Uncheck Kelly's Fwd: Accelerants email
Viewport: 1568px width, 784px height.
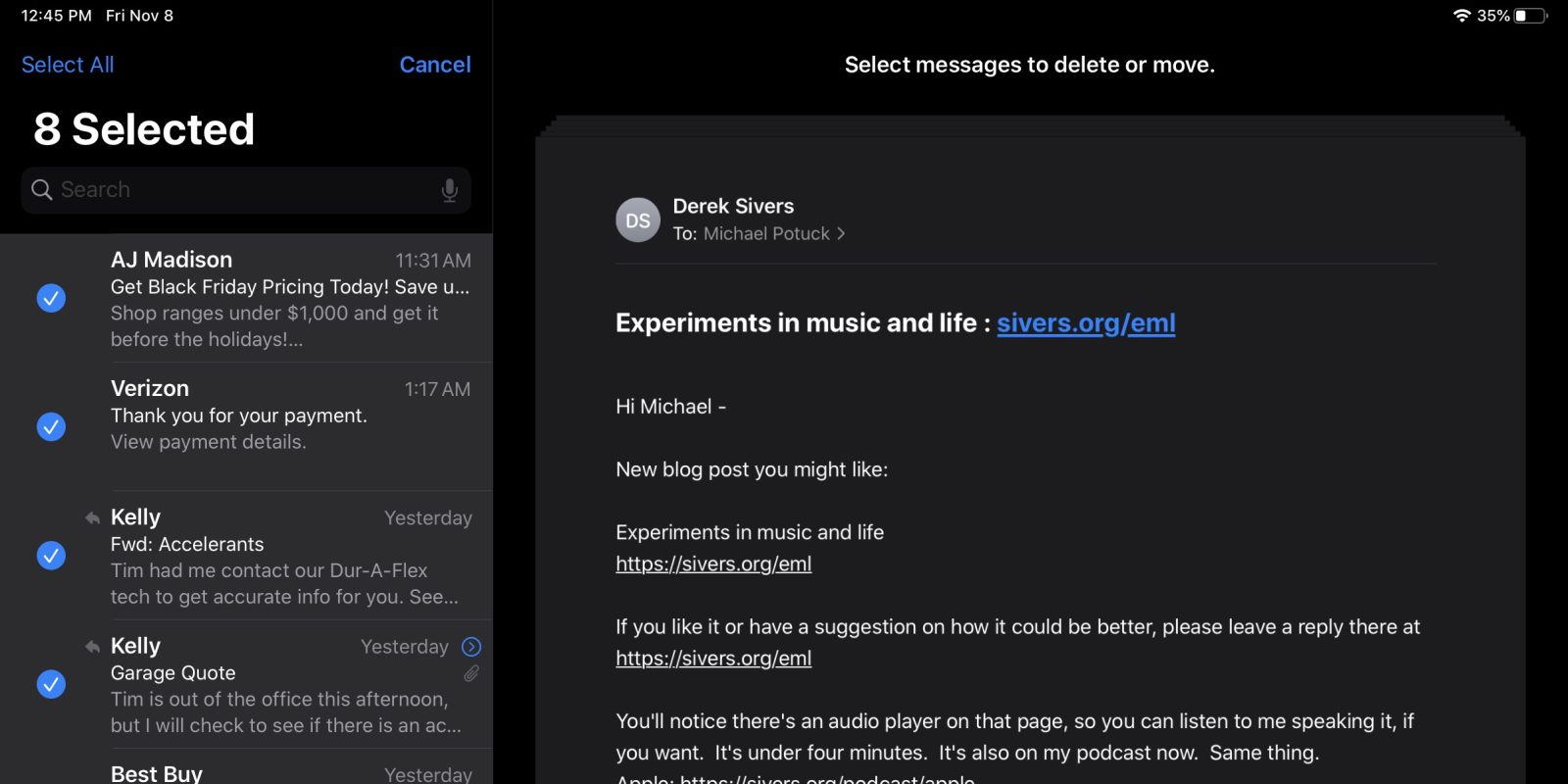click(x=51, y=556)
